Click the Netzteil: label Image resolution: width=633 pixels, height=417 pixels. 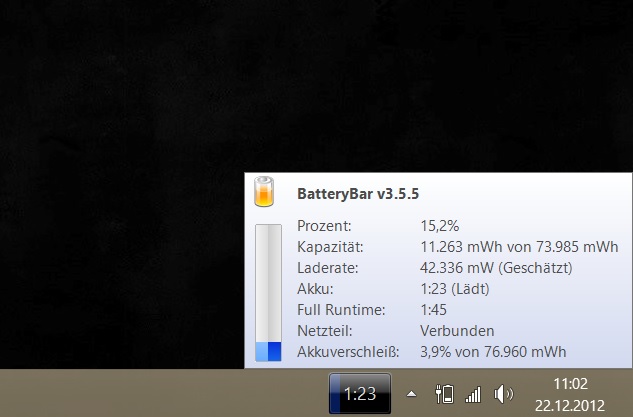point(325,331)
